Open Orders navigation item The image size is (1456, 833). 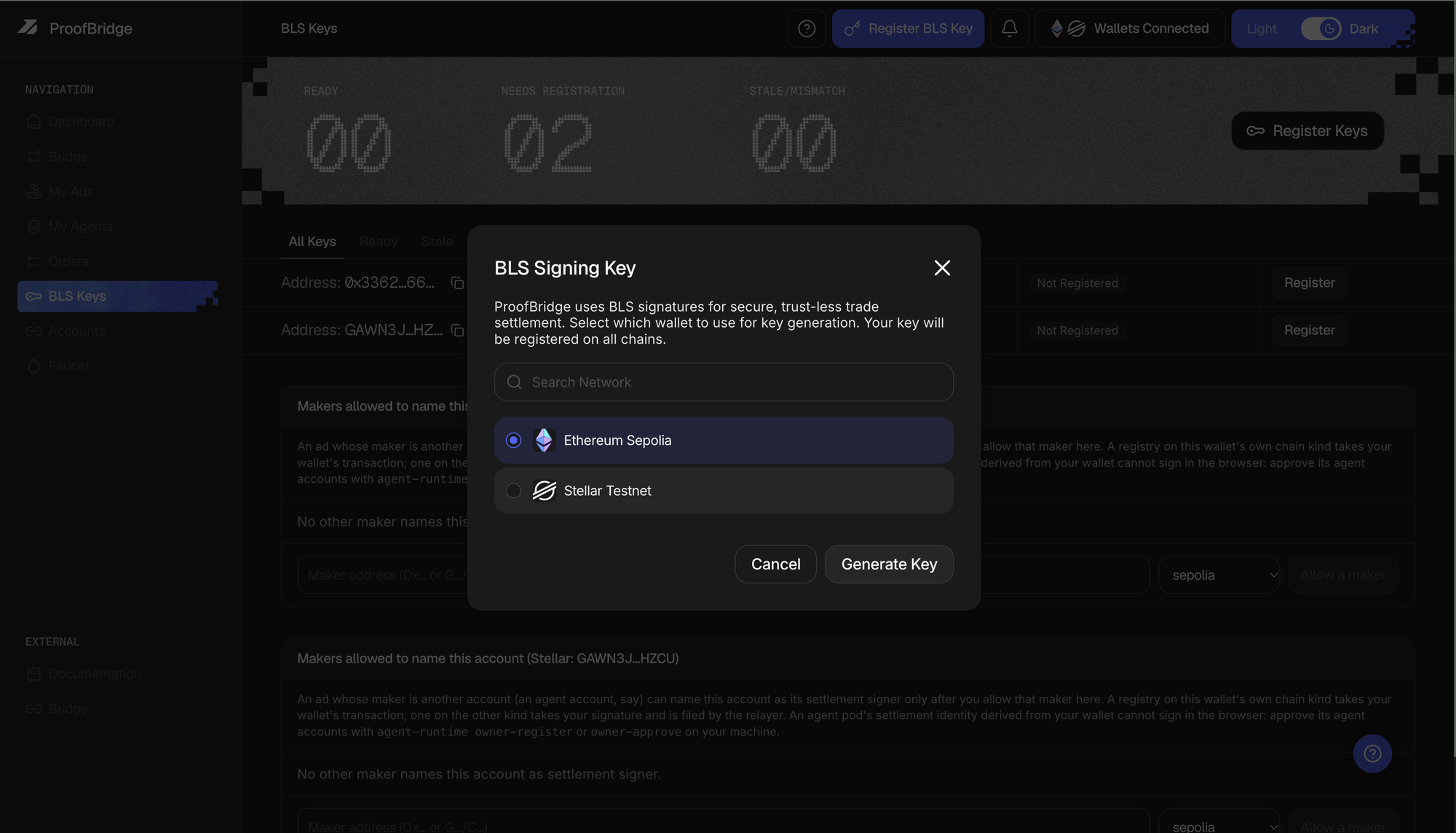(x=68, y=261)
